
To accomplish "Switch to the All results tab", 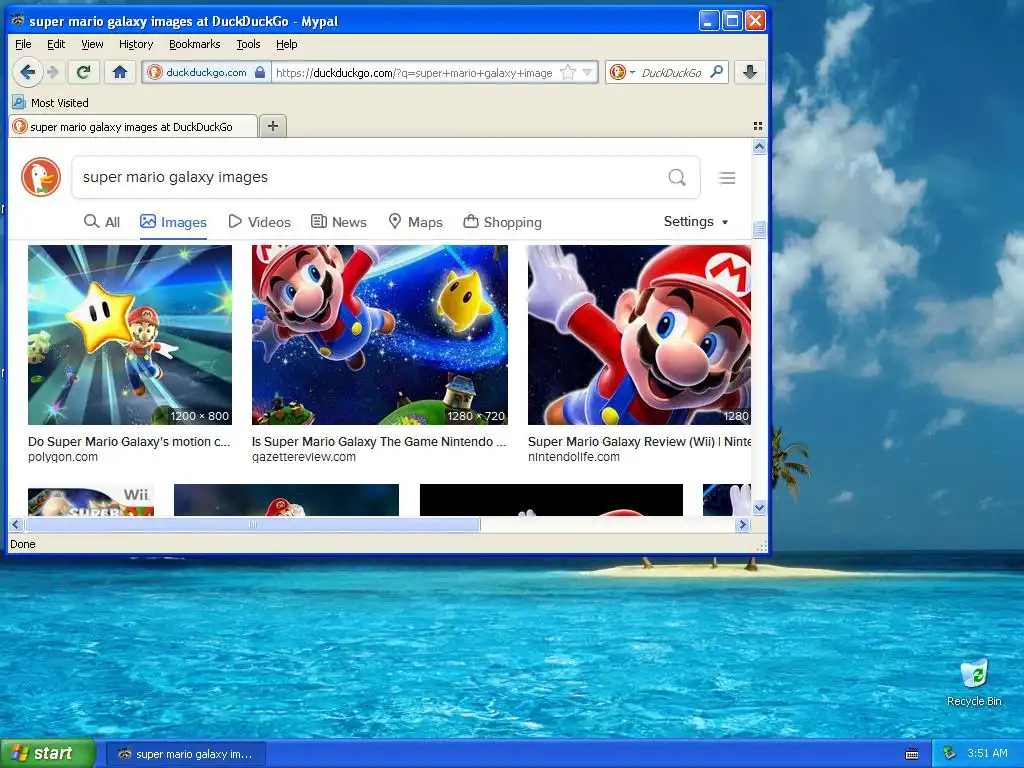I will click(x=102, y=222).
